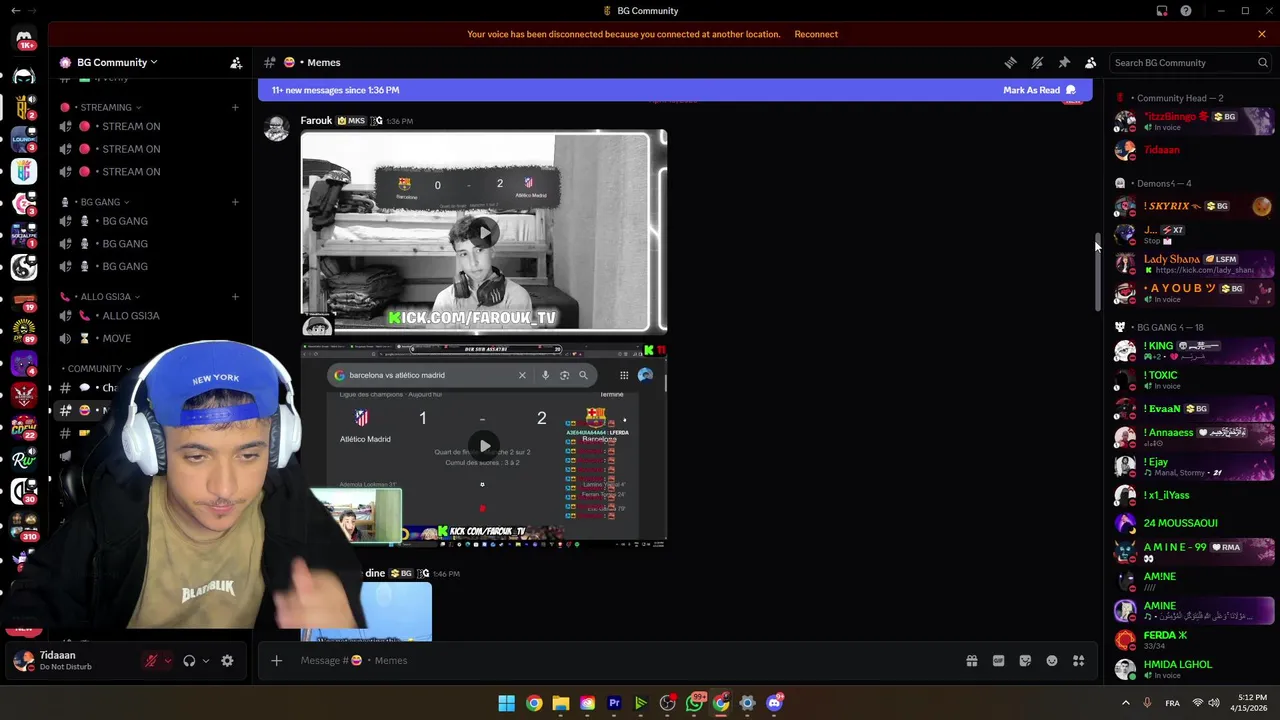Show hidden system tray icons
The width and height of the screenshot is (1280, 720).
(x=1125, y=703)
